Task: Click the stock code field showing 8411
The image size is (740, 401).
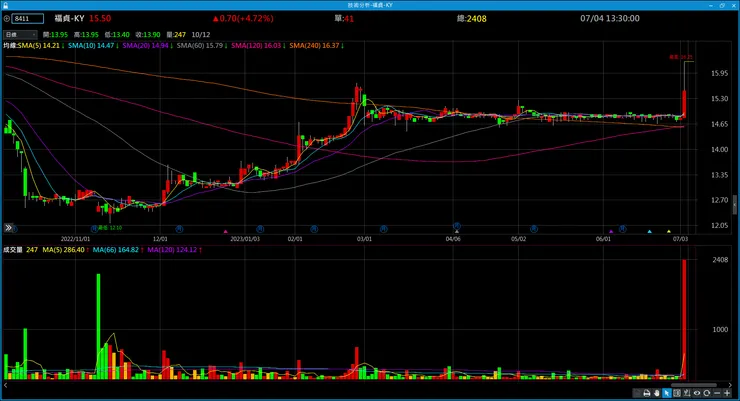Action: 28,19
